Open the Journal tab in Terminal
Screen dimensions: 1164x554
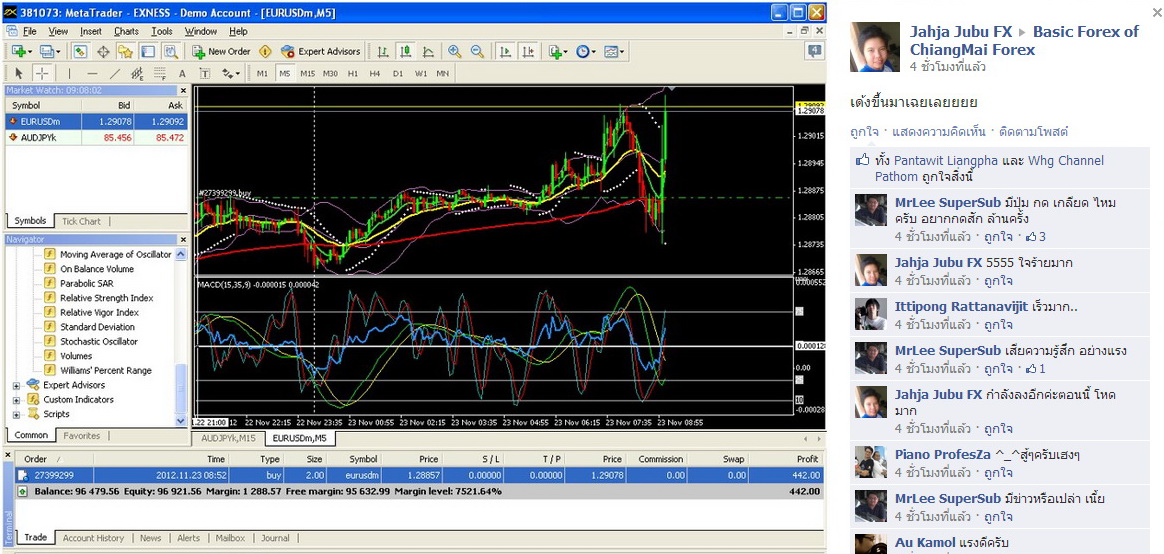pyautogui.click(x=275, y=538)
